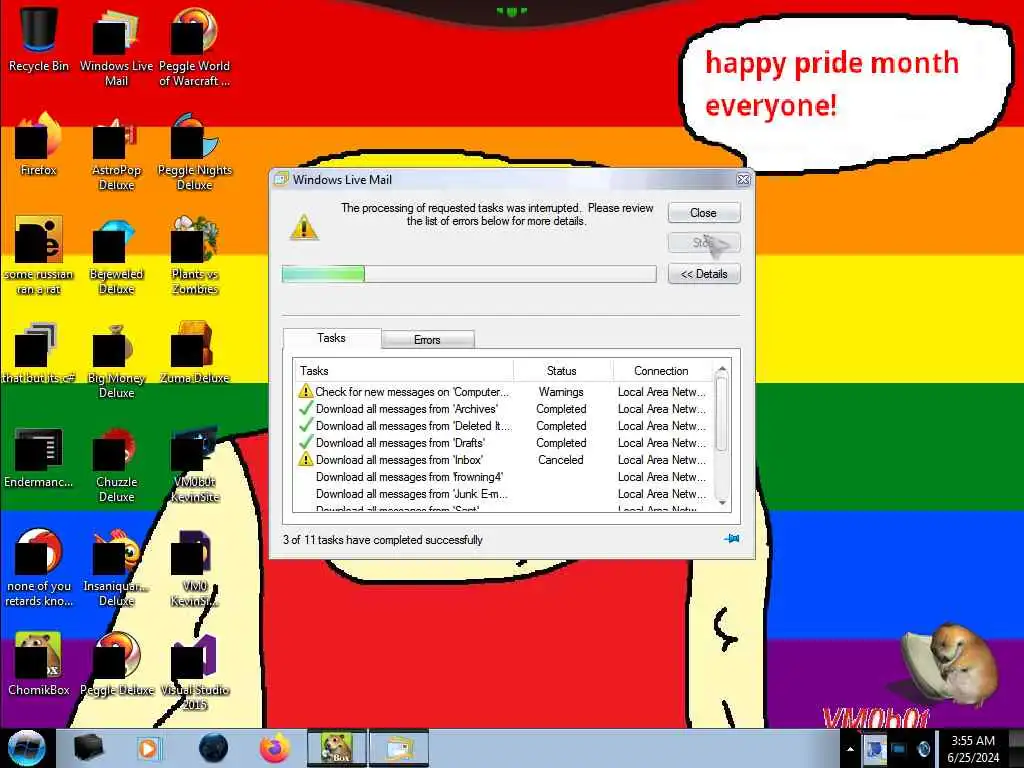Click the Plants vs Zombies shortcut
Viewport: 1024px width, 768px height.
pyautogui.click(x=194, y=255)
